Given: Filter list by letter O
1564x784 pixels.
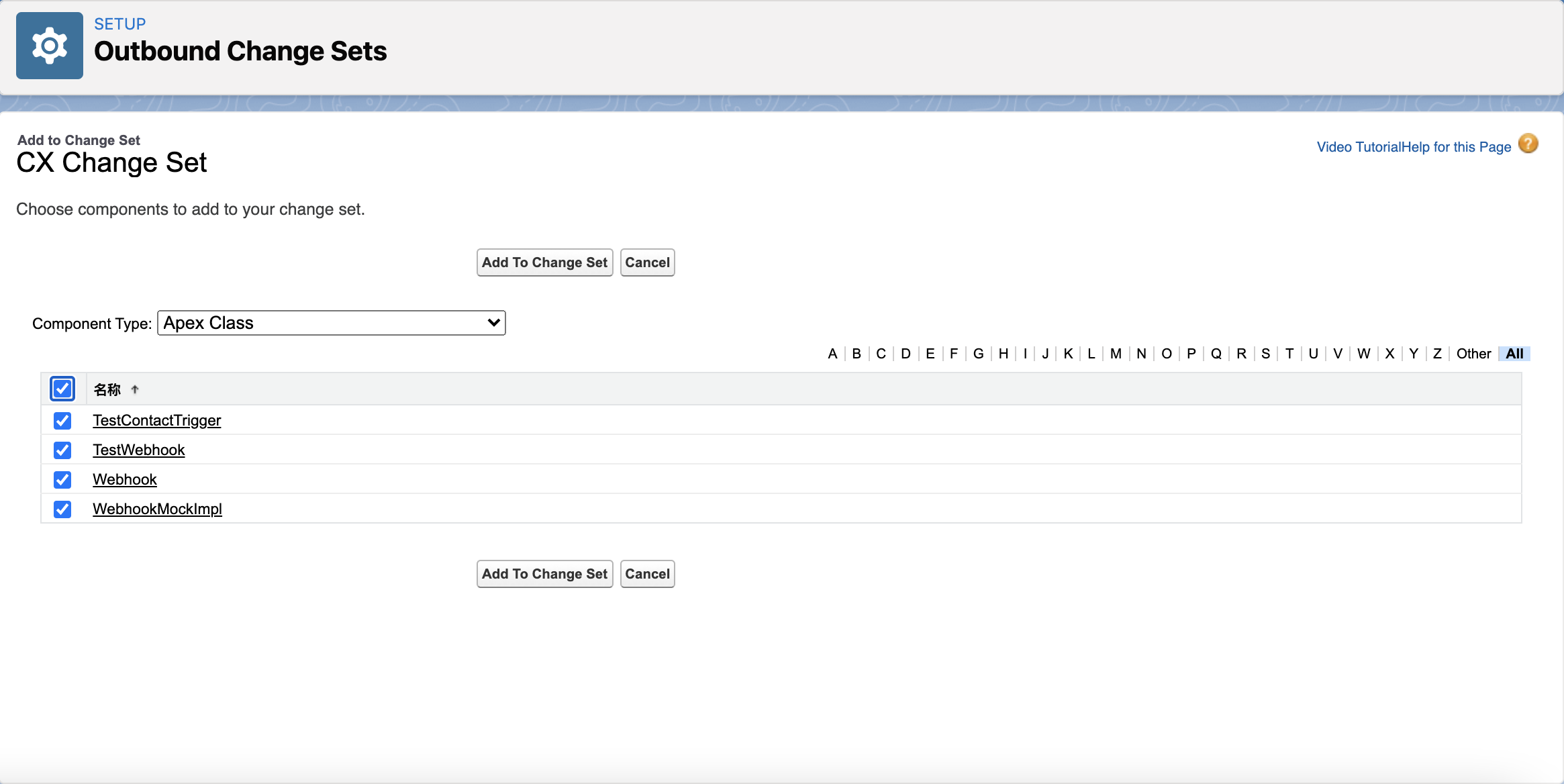Looking at the screenshot, I should 1167,354.
